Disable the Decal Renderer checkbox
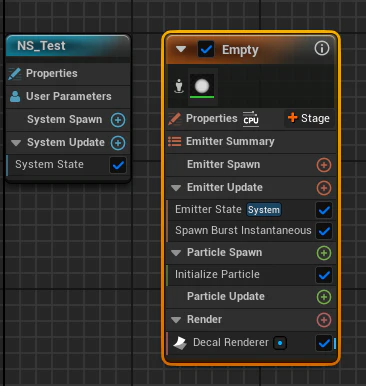The image size is (366, 386). pyautogui.click(x=324, y=343)
